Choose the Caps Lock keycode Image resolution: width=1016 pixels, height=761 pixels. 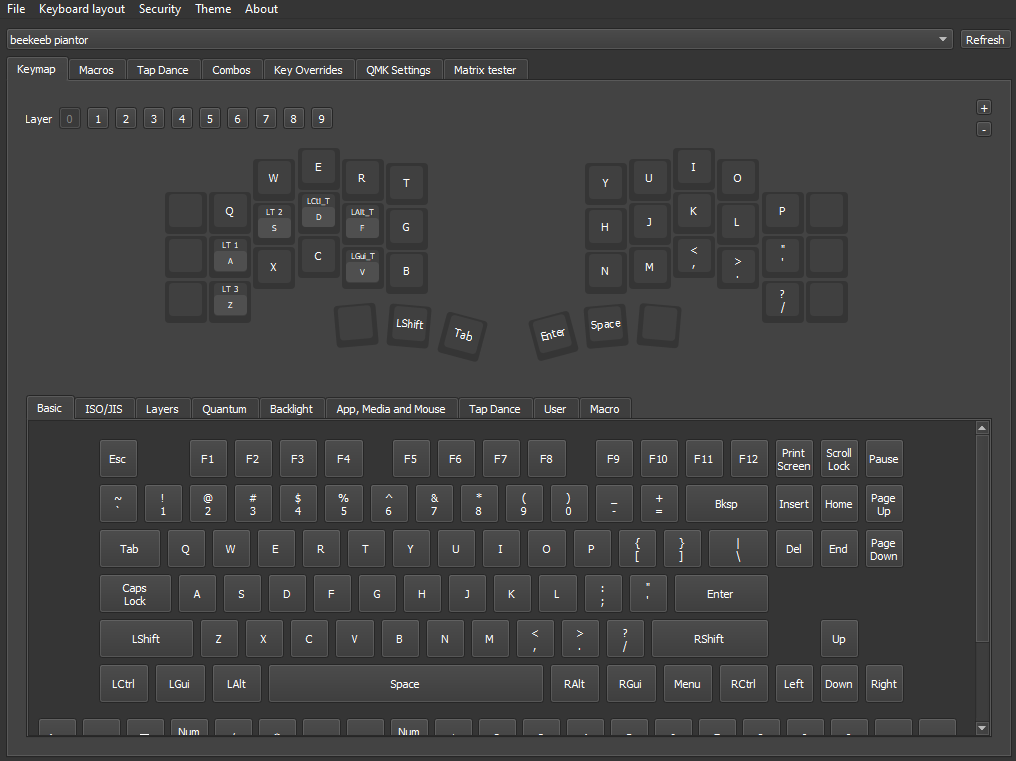coord(135,594)
